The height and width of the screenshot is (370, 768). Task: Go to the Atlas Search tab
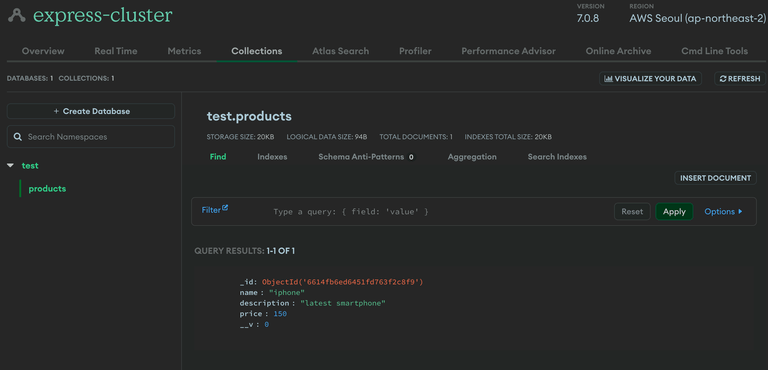[340, 51]
